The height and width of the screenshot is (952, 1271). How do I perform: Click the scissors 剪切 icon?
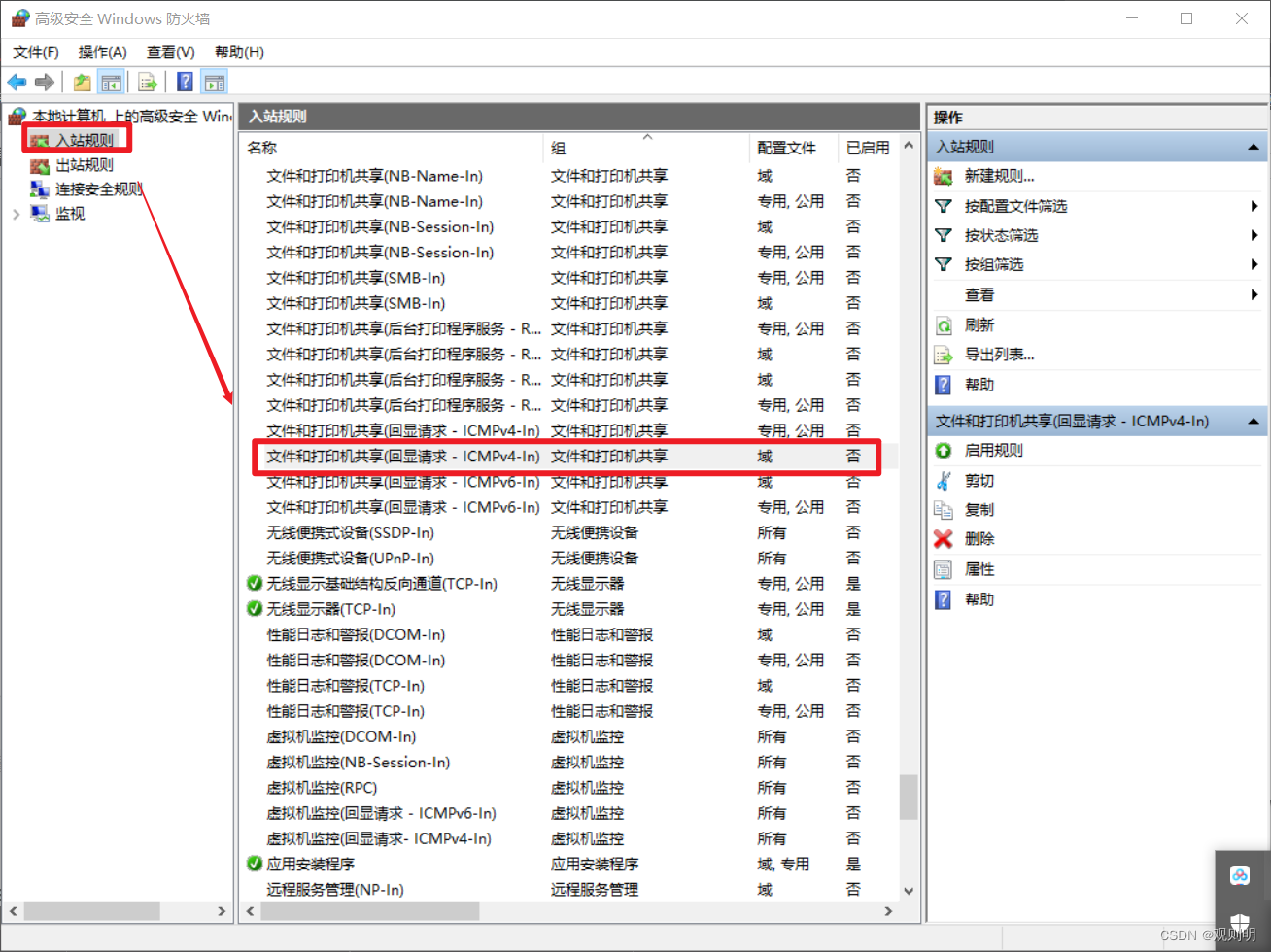coord(943,480)
